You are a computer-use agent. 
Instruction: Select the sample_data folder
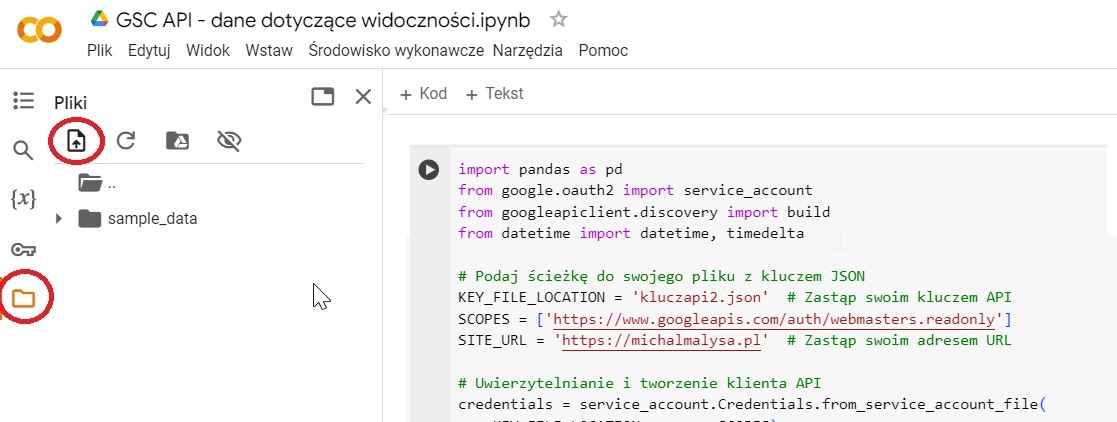click(x=137, y=219)
